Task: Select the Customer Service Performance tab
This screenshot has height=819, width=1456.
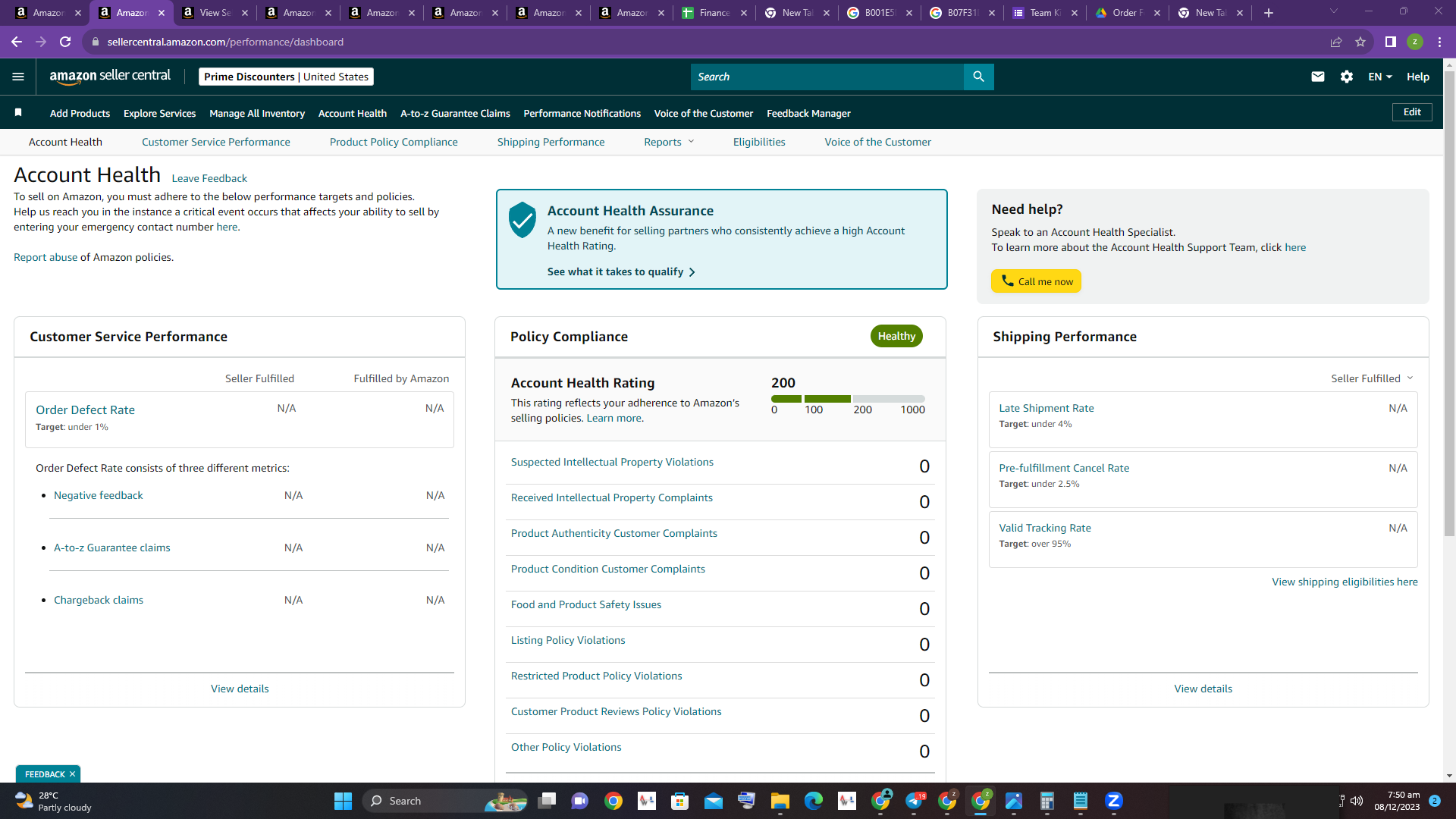Action: click(x=216, y=142)
